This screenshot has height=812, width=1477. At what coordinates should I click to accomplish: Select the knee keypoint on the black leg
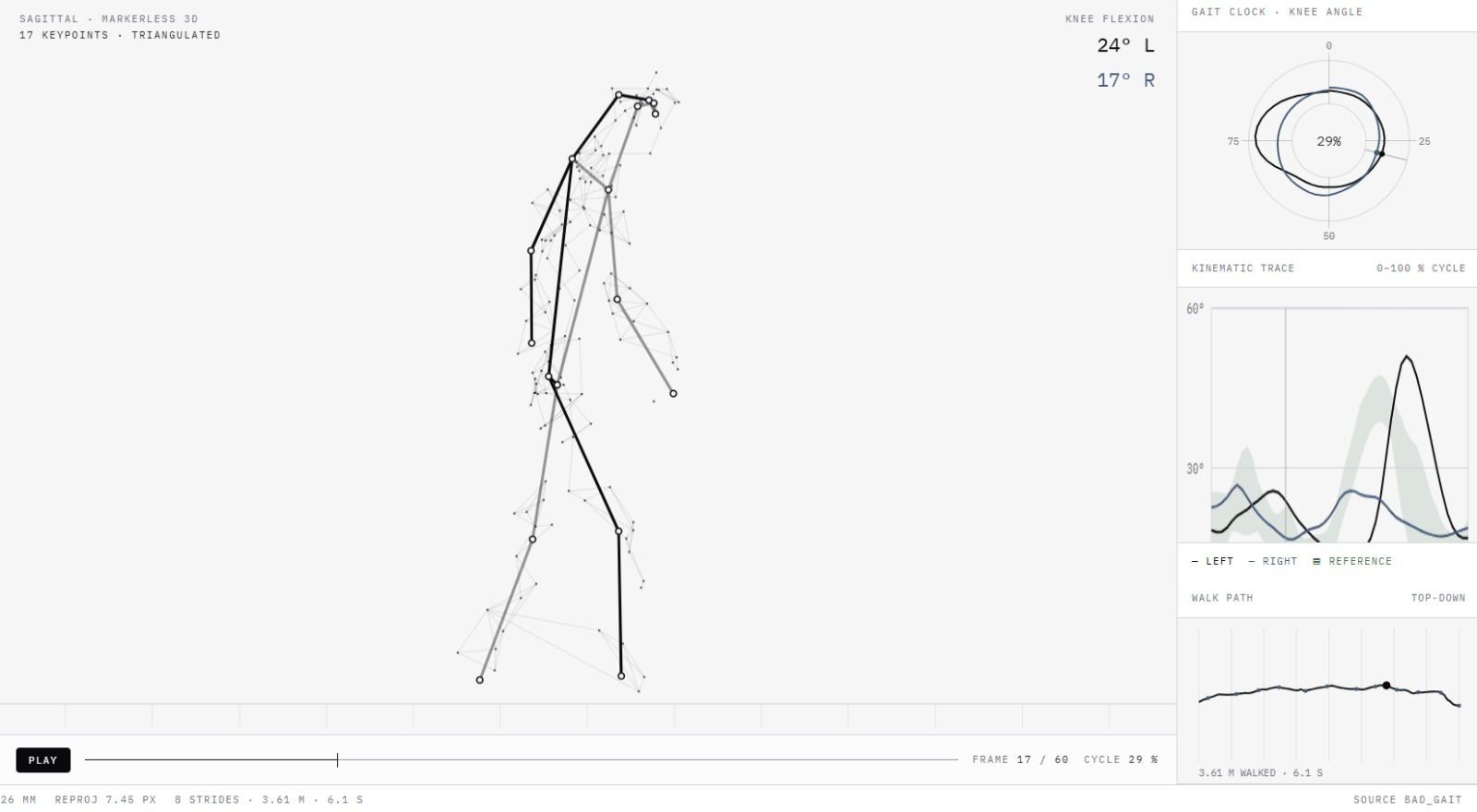tap(618, 531)
